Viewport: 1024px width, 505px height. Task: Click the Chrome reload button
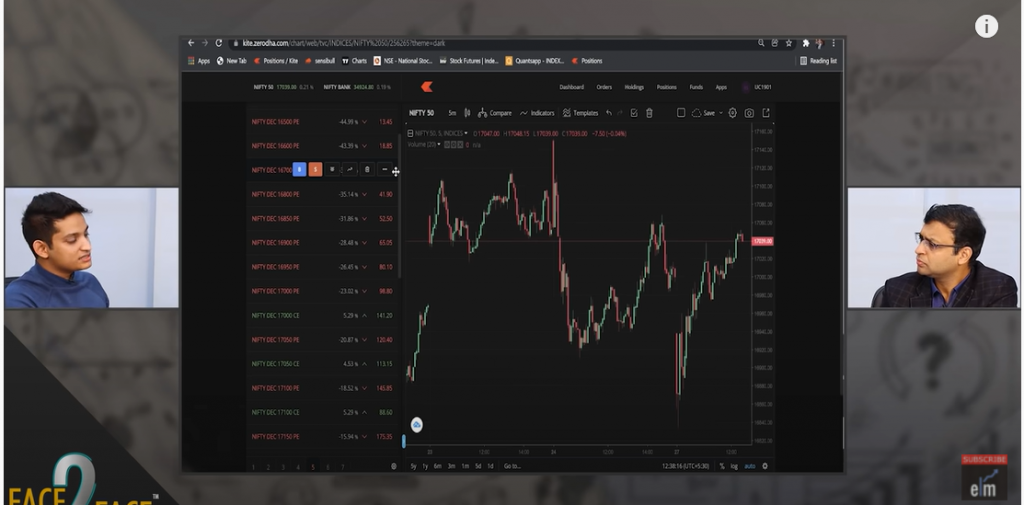[219, 43]
